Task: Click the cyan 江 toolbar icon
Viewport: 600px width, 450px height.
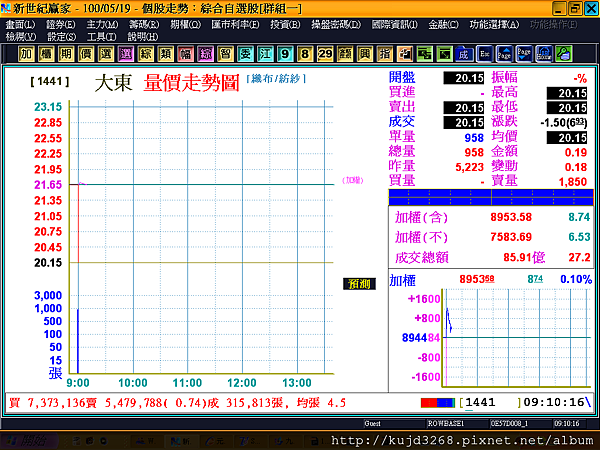Action: pos(265,54)
